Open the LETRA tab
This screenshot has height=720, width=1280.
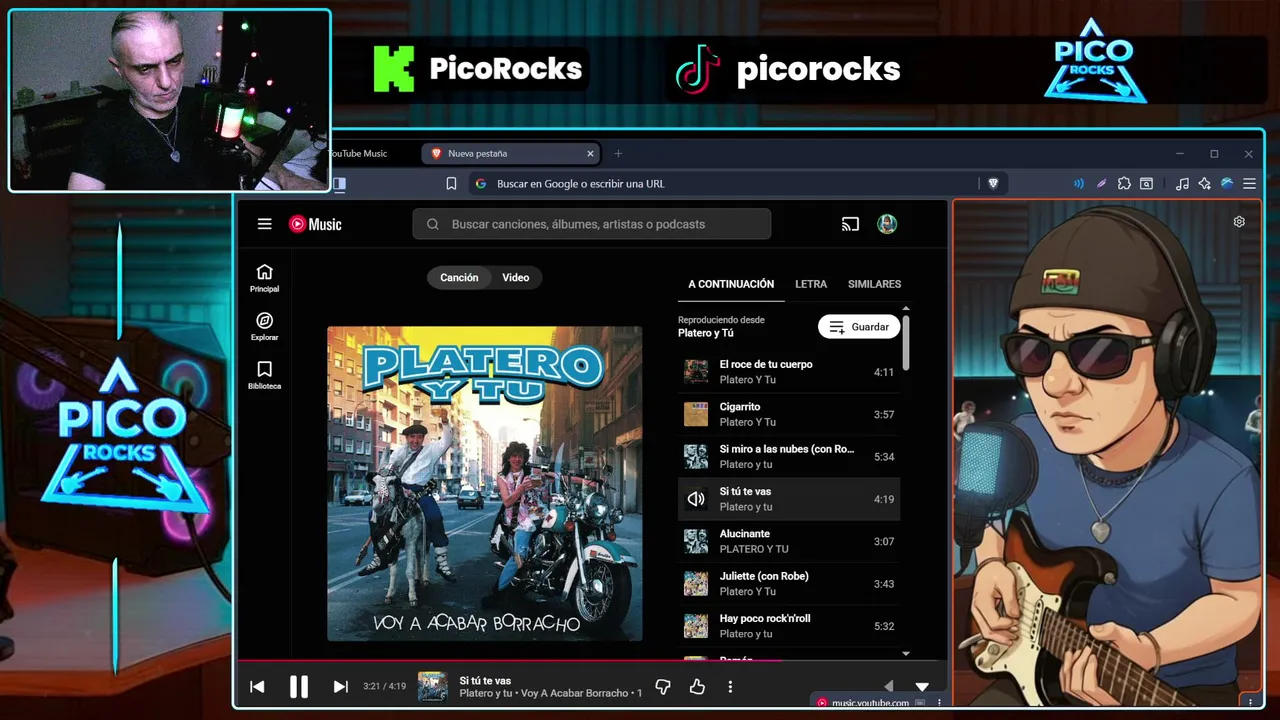click(x=811, y=284)
